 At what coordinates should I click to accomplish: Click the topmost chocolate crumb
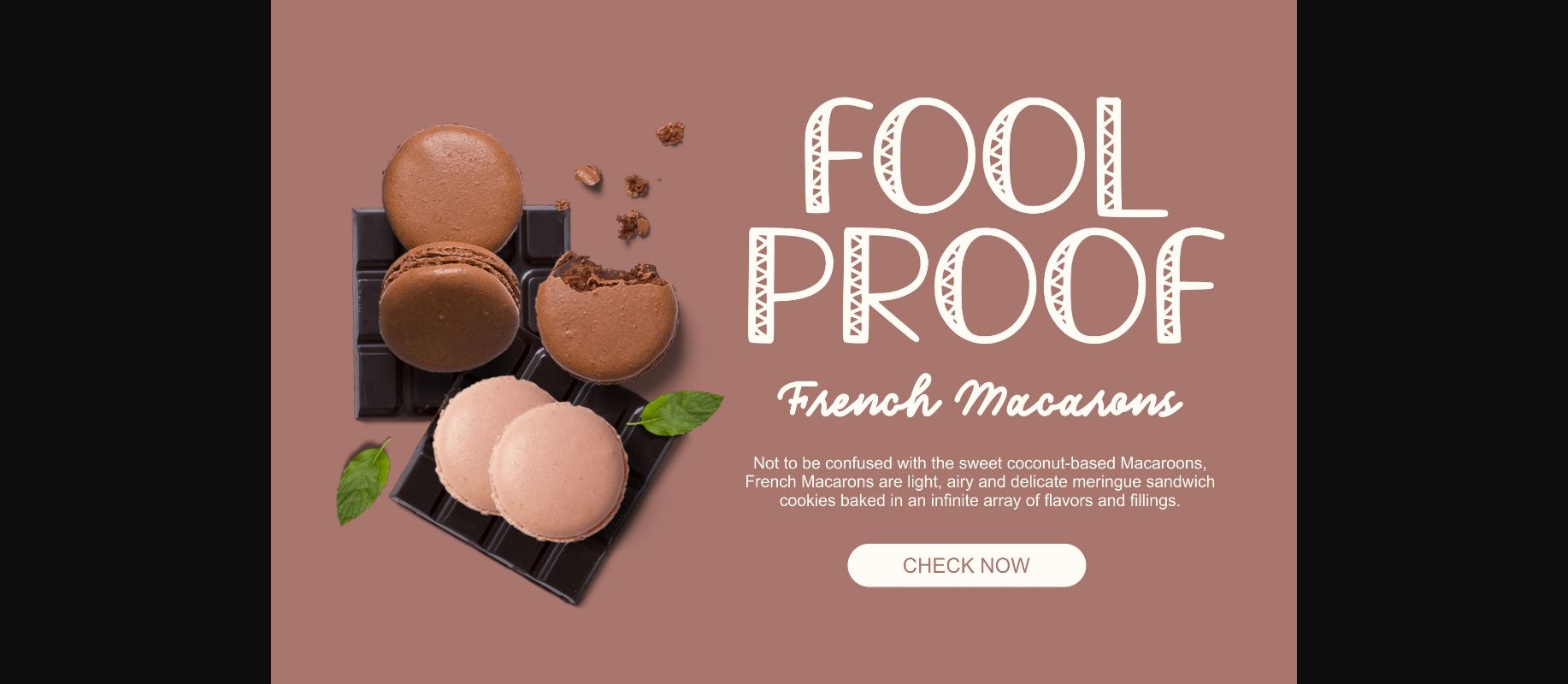(670, 133)
